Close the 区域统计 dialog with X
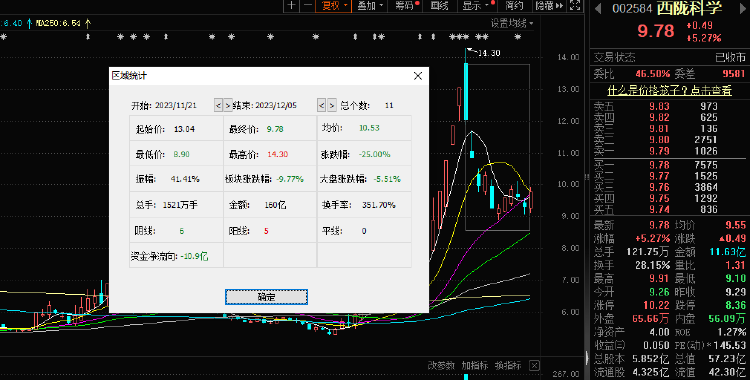The height and width of the screenshot is (380, 750). [x=418, y=76]
